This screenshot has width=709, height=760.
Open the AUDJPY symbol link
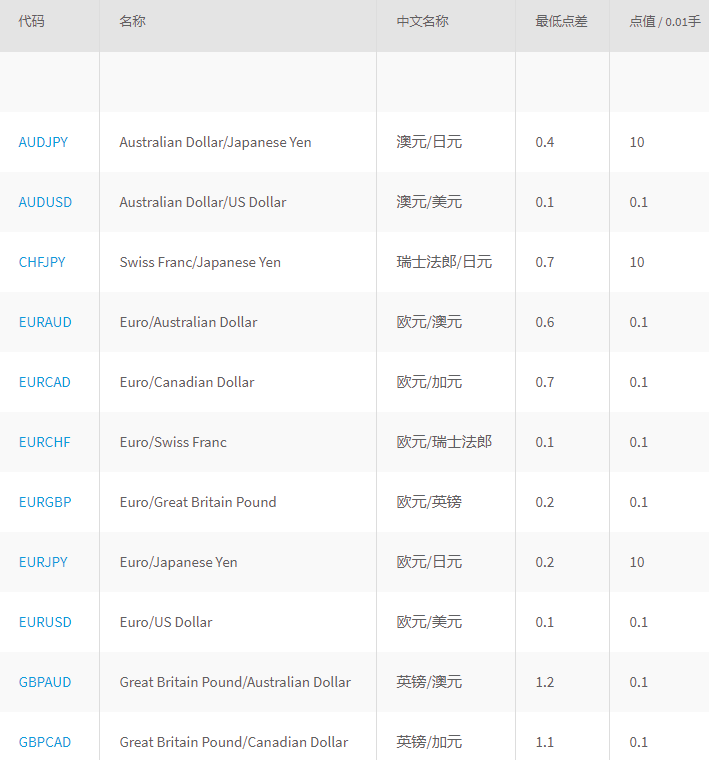pyautogui.click(x=43, y=142)
